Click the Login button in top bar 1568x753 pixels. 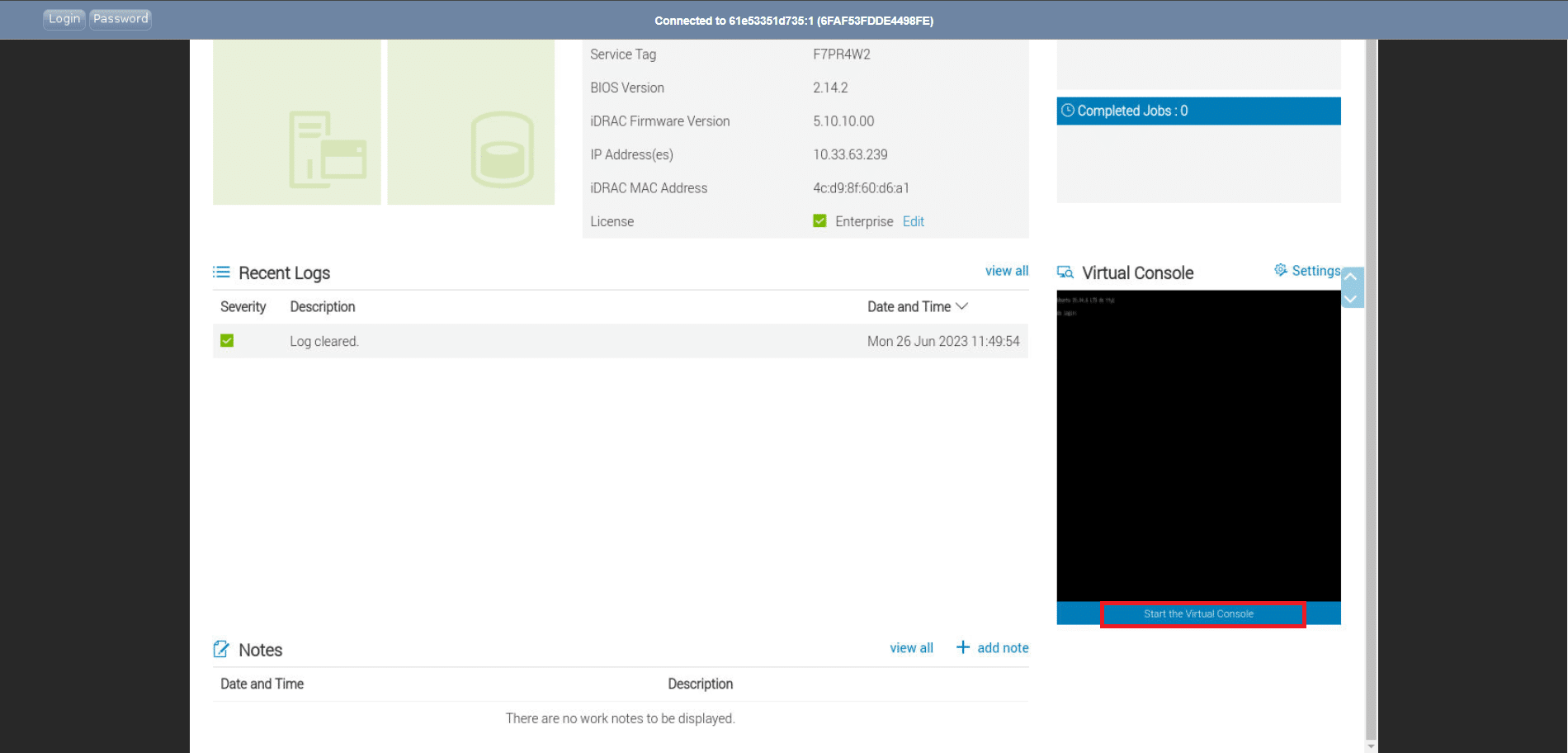tap(64, 19)
